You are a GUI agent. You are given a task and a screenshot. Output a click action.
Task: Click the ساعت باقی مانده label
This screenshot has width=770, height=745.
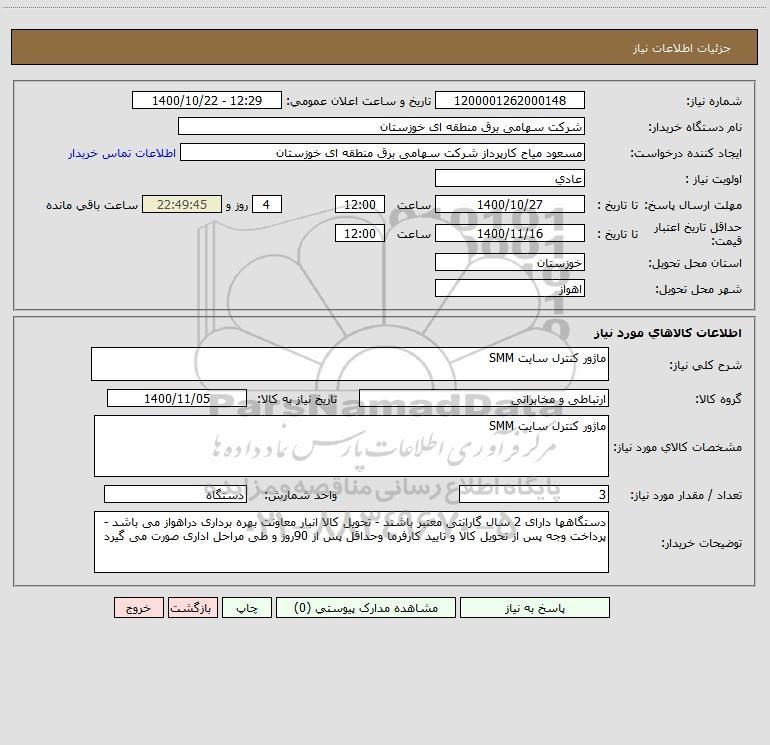(x=92, y=205)
